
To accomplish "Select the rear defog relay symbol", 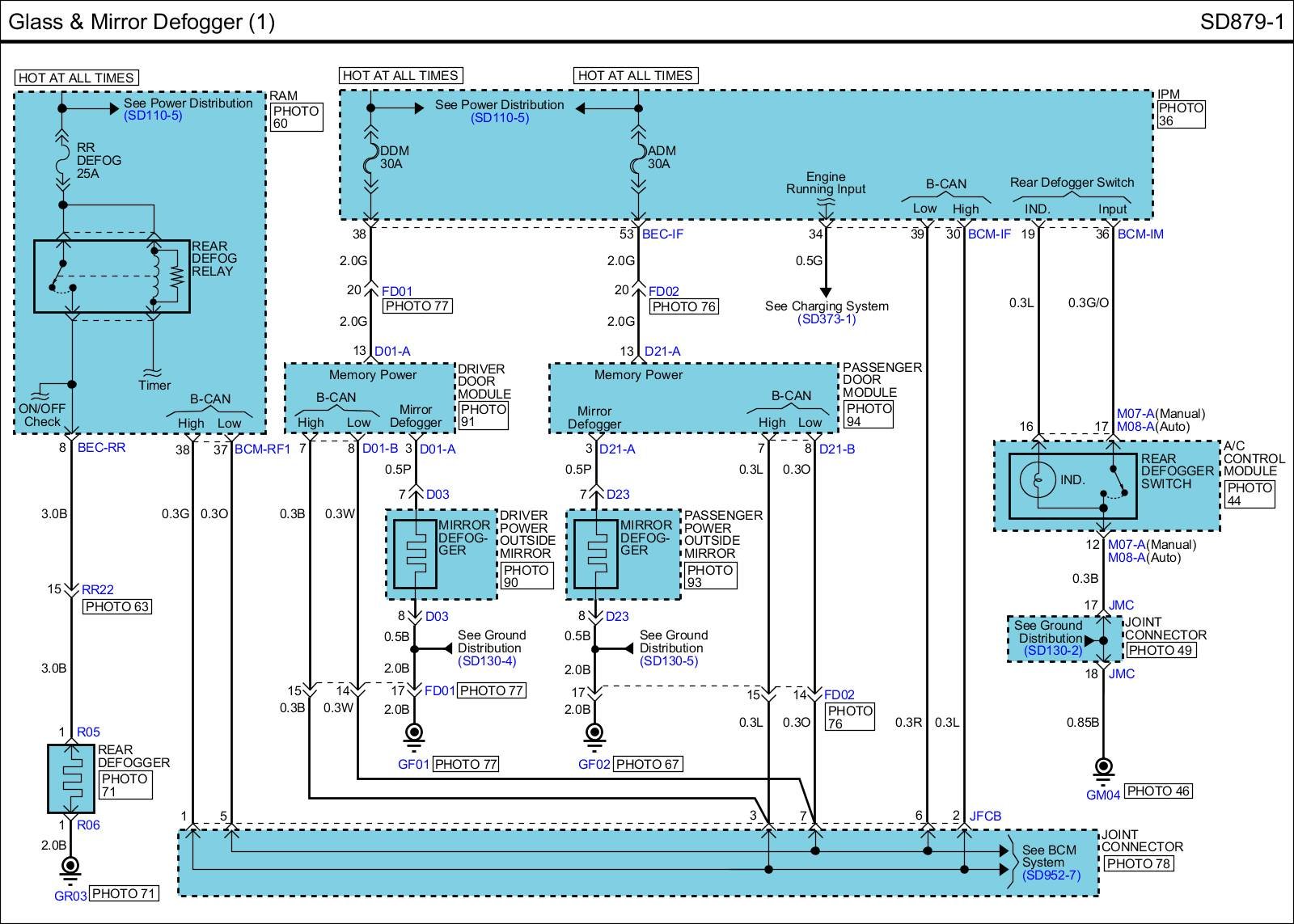I will (112, 276).
